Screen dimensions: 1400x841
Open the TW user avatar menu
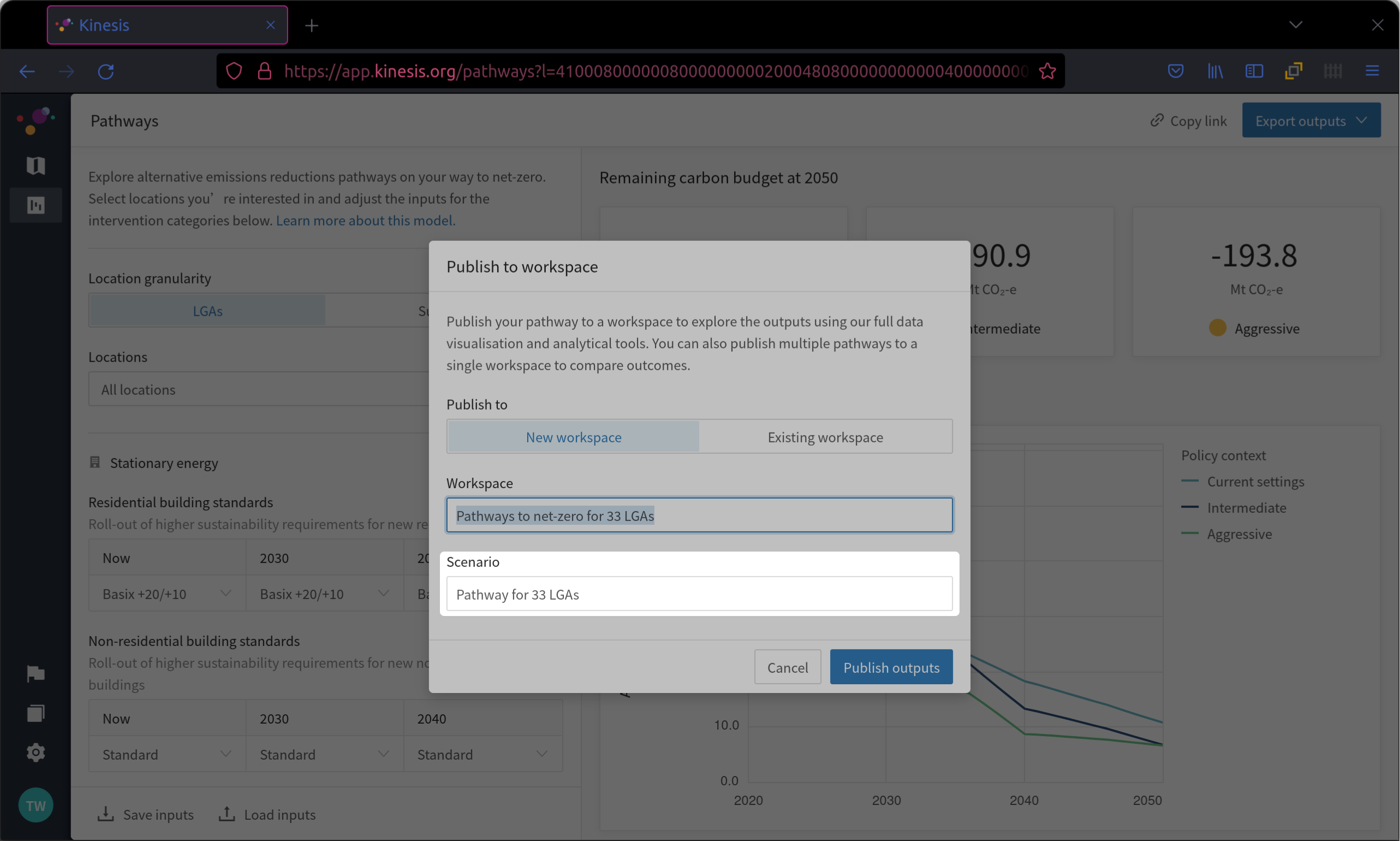pos(35,806)
